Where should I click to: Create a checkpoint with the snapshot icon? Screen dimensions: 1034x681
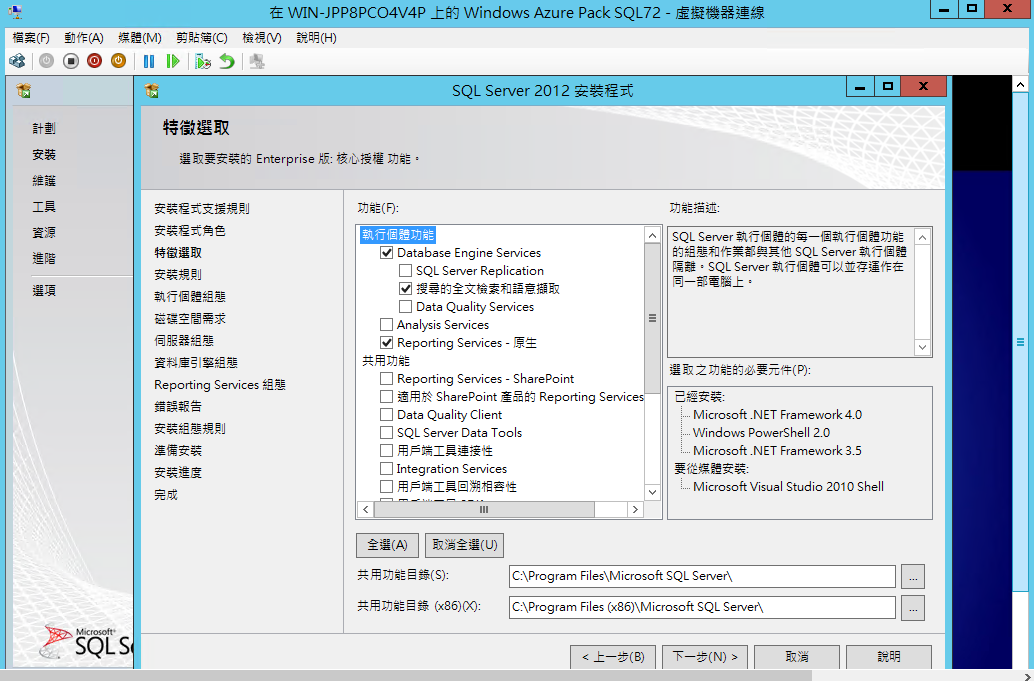click(x=202, y=61)
